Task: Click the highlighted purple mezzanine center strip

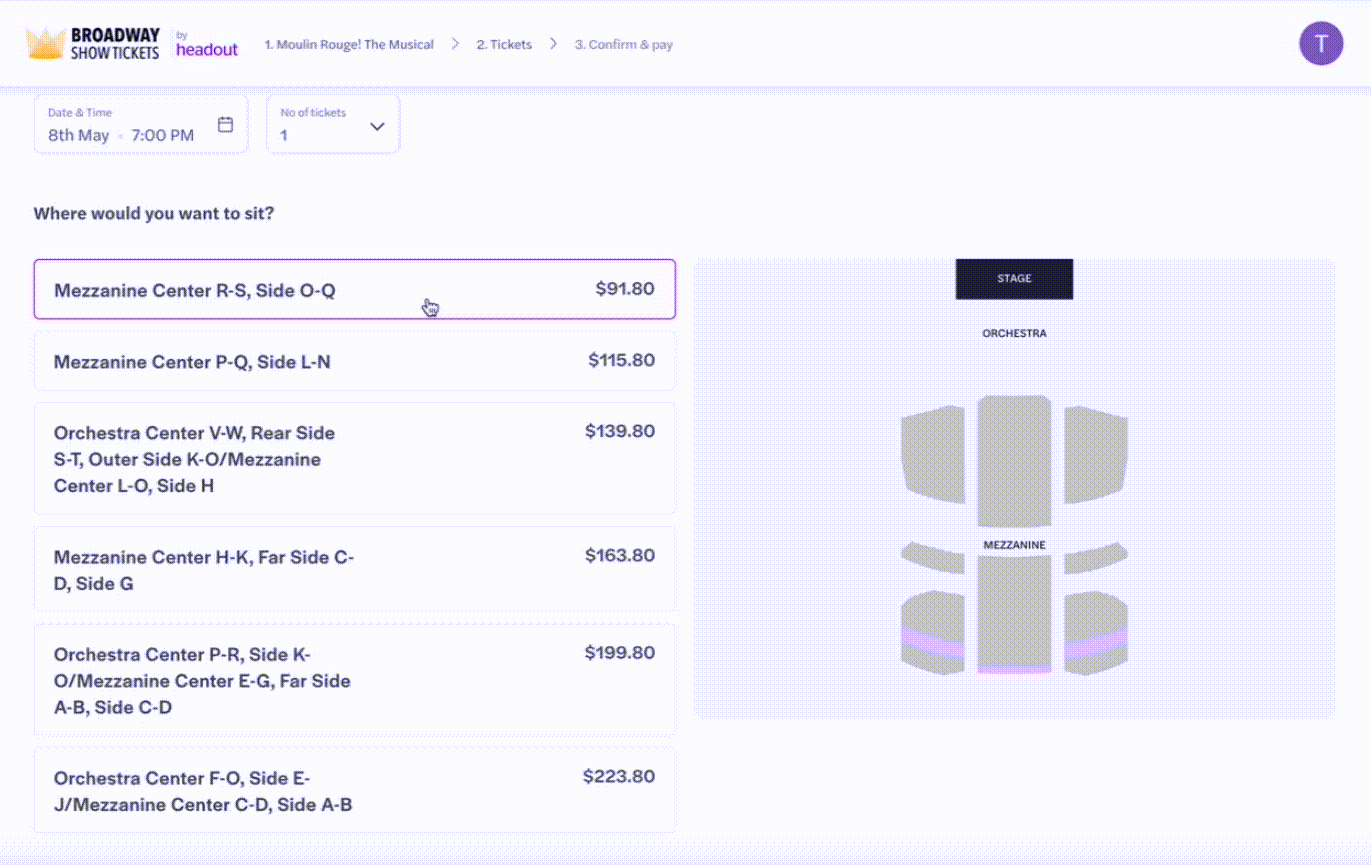Action: [1014, 669]
